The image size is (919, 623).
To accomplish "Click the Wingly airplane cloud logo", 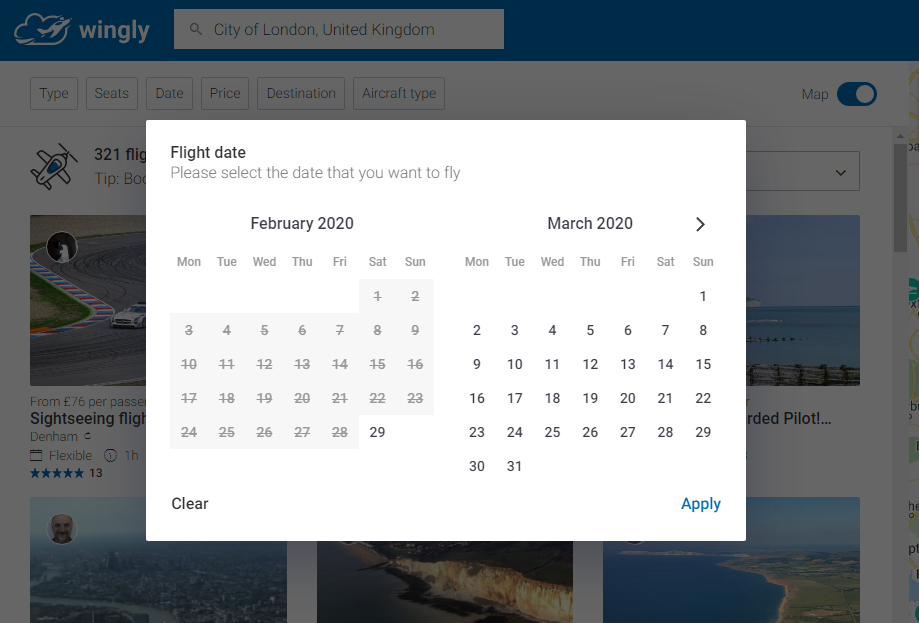I will coord(42,30).
